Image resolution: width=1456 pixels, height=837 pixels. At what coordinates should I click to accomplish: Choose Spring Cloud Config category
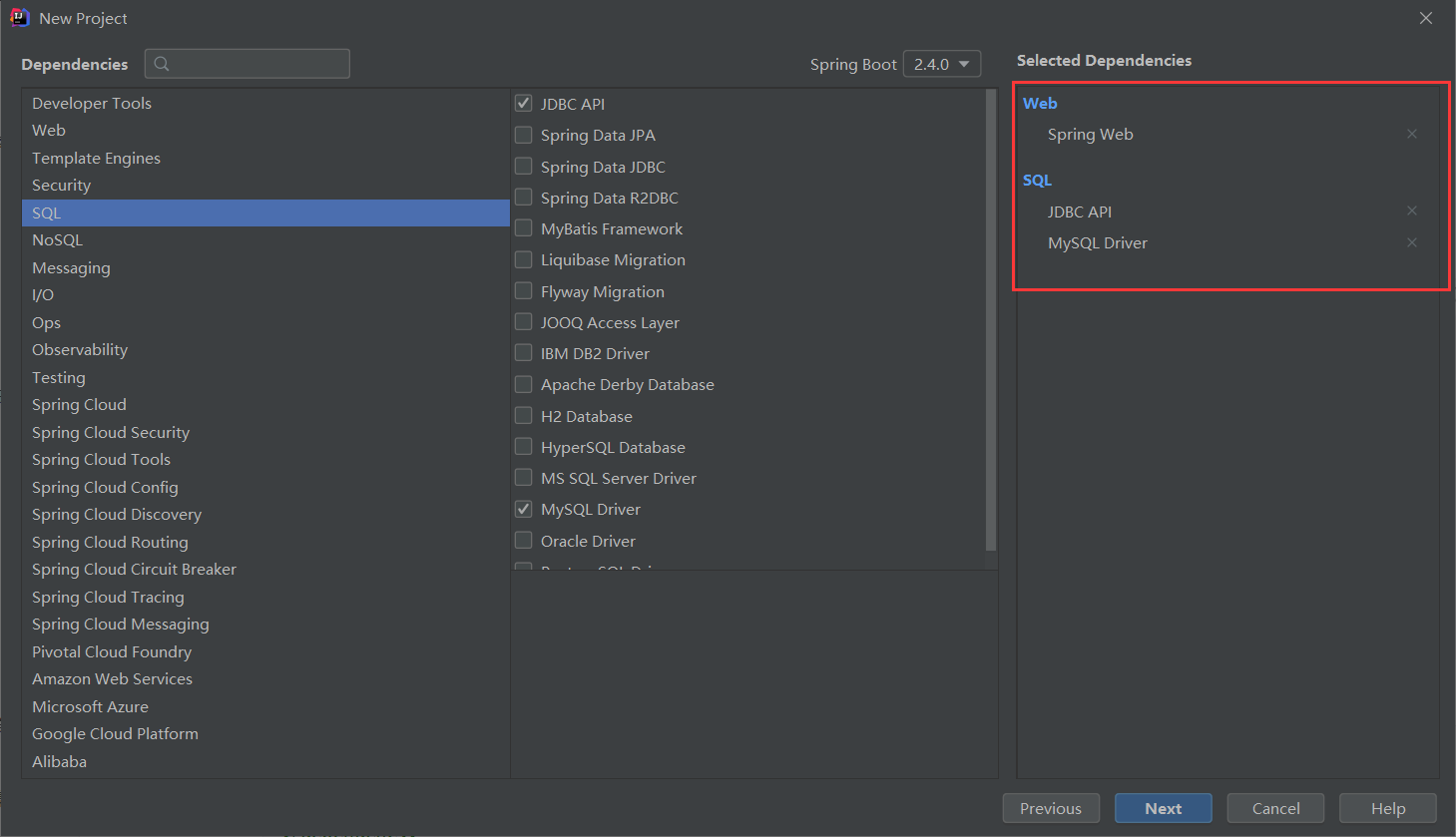point(265,487)
